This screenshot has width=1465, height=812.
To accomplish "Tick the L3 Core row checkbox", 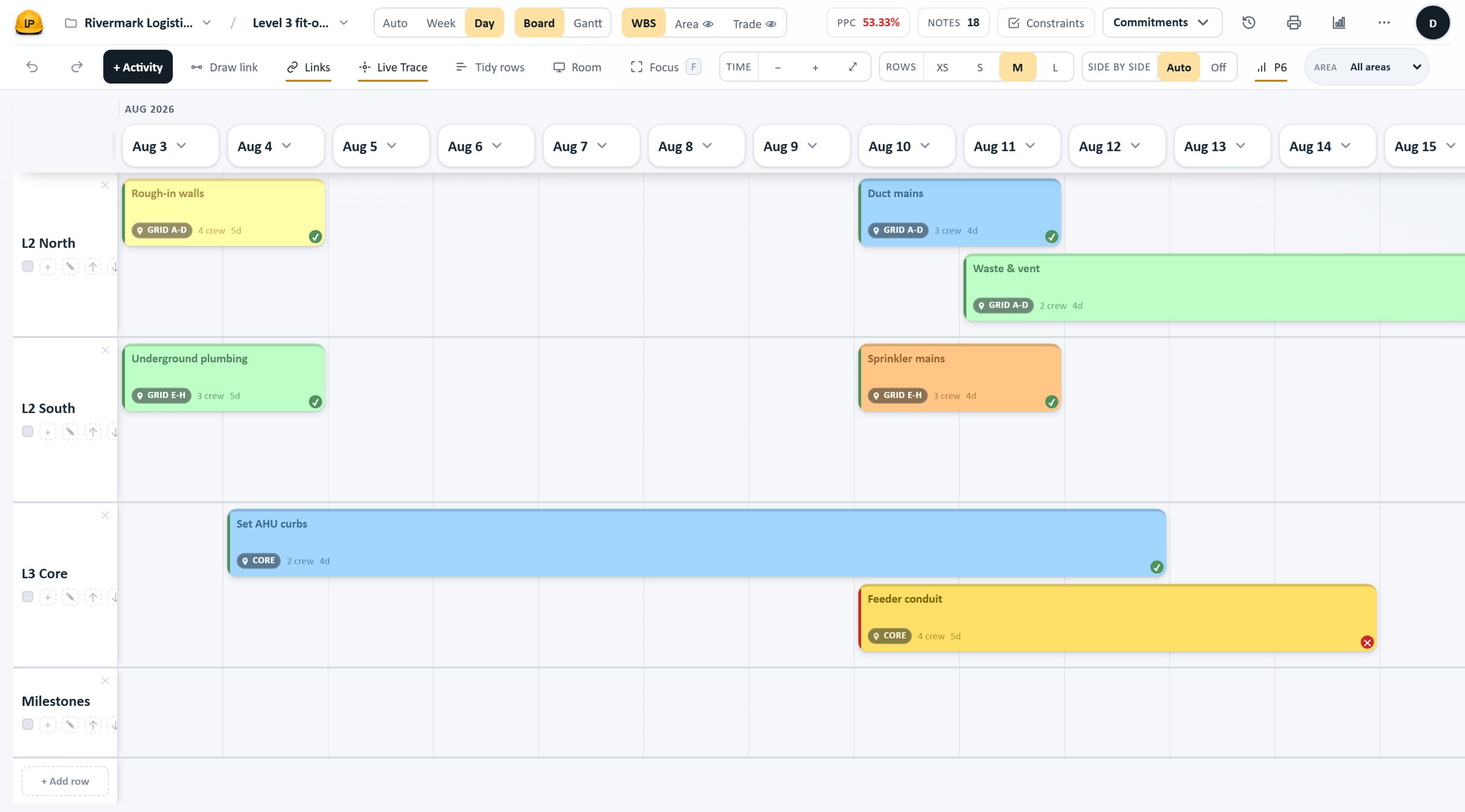I will (27, 597).
